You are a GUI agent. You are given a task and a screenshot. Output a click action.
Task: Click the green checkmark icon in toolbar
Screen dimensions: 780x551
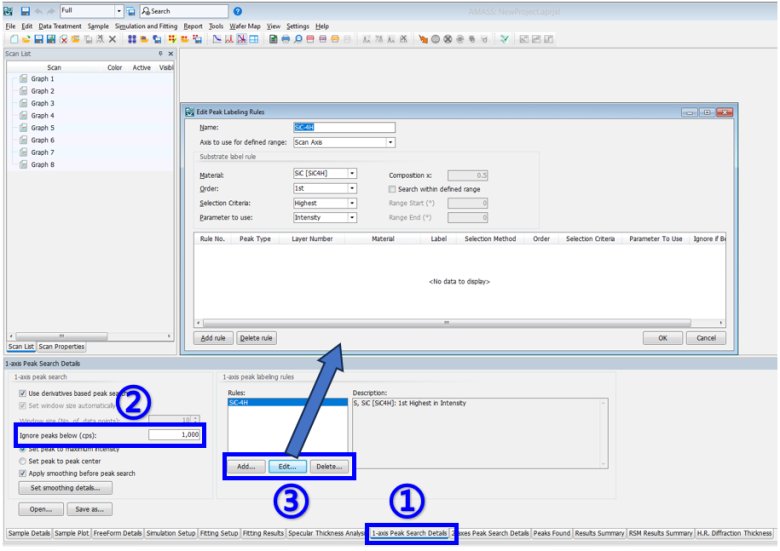504,39
